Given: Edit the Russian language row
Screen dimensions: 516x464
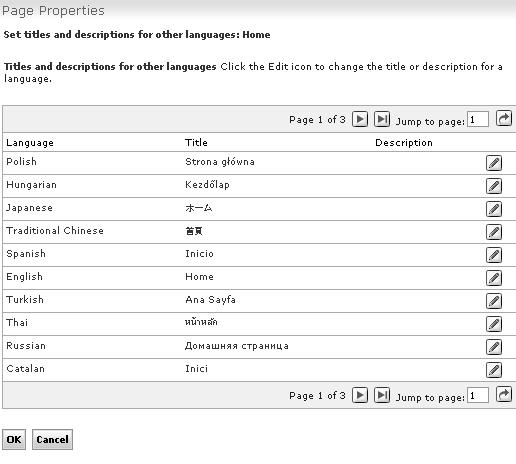Looking at the screenshot, I should point(494,347).
